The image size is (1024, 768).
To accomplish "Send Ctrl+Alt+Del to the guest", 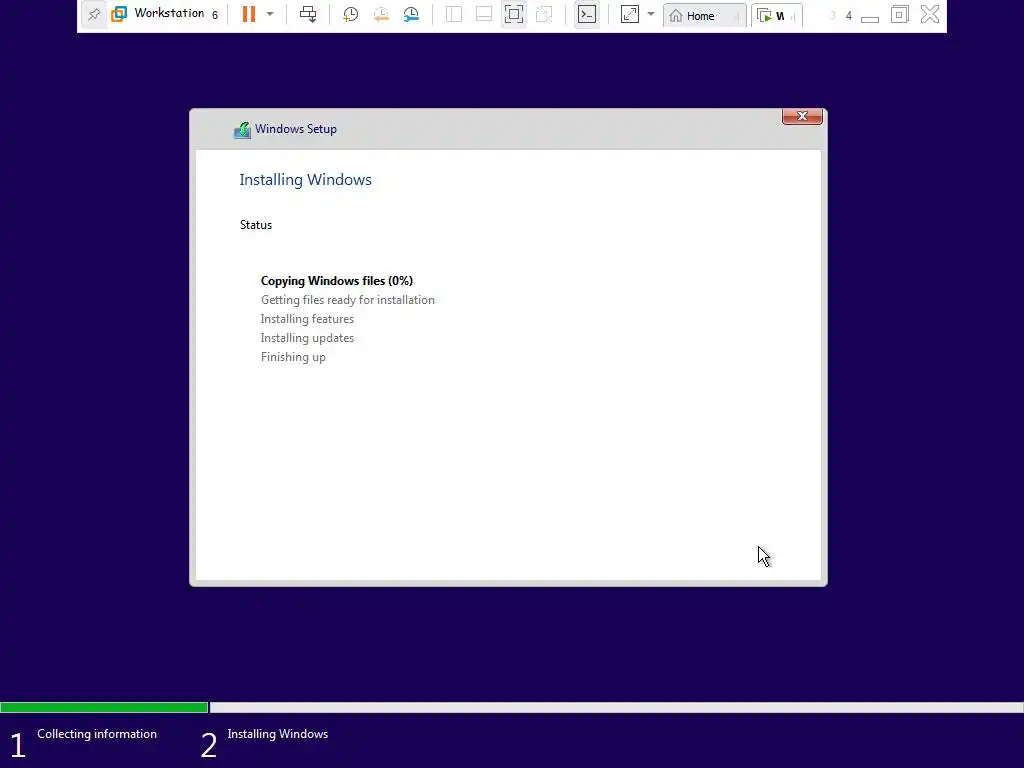I will (308, 14).
